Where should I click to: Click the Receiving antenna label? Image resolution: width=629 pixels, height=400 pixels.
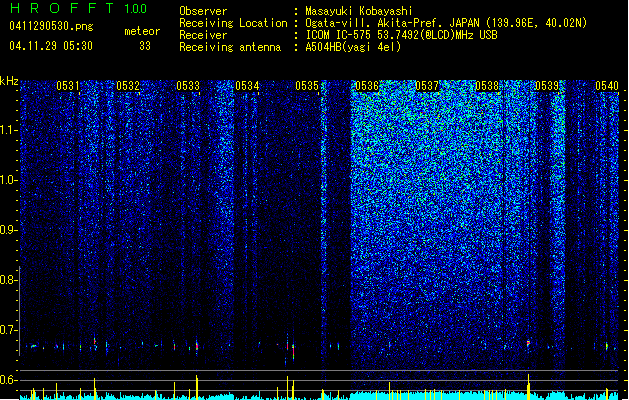point(230,47)
